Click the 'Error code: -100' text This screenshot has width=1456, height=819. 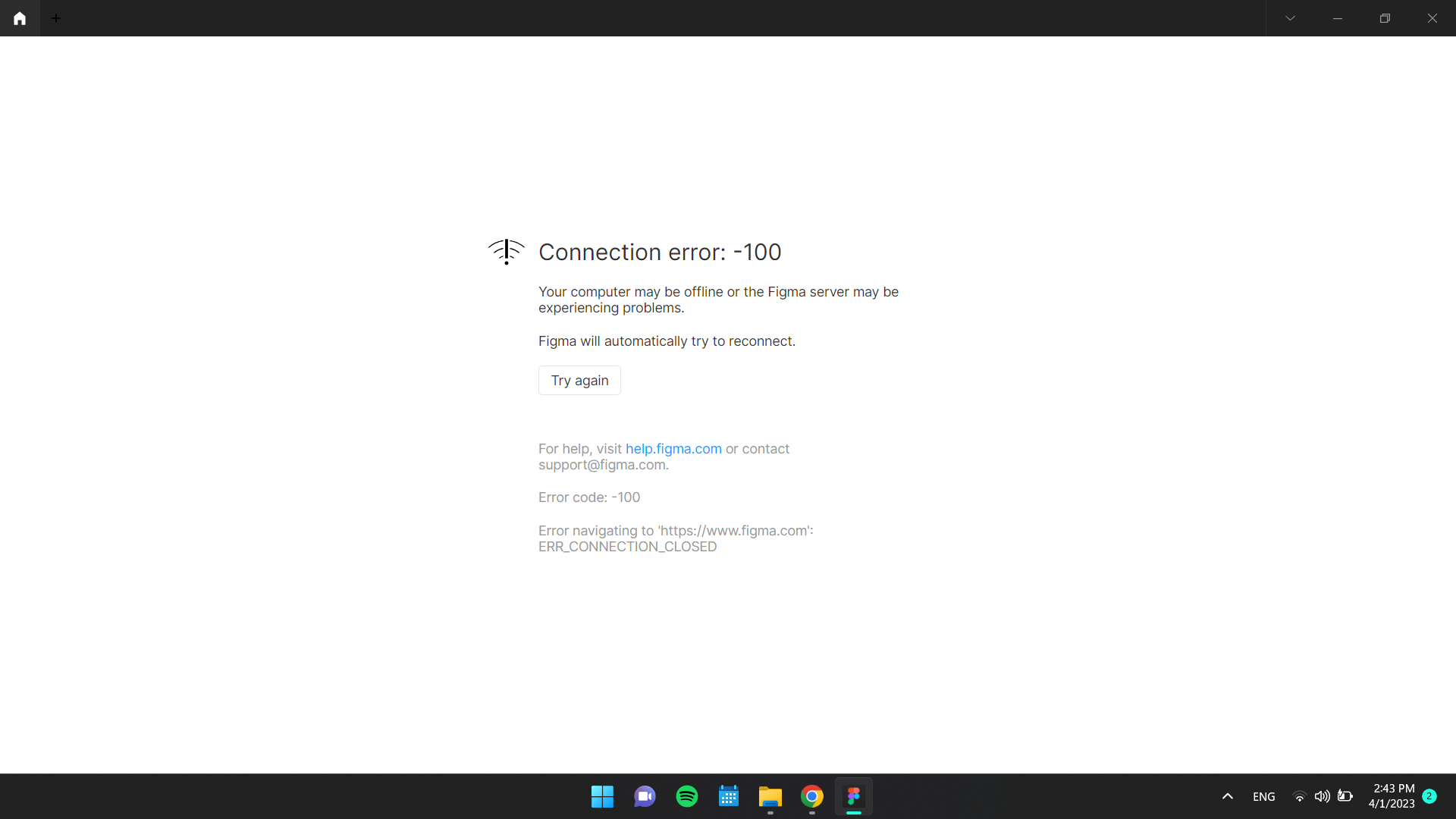click(x=589, y=497)
